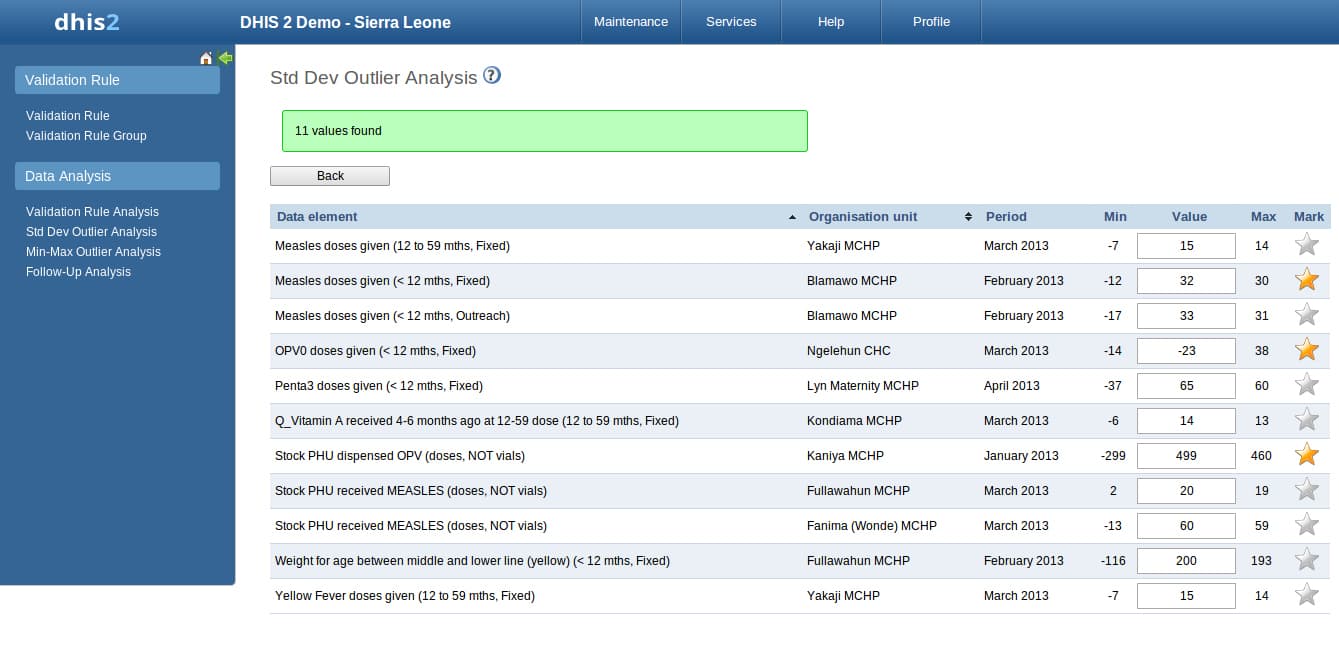Toggle the star for Kaniya MCHP row
This screenshot has height=664, width=1339.
click(1306, 455)
